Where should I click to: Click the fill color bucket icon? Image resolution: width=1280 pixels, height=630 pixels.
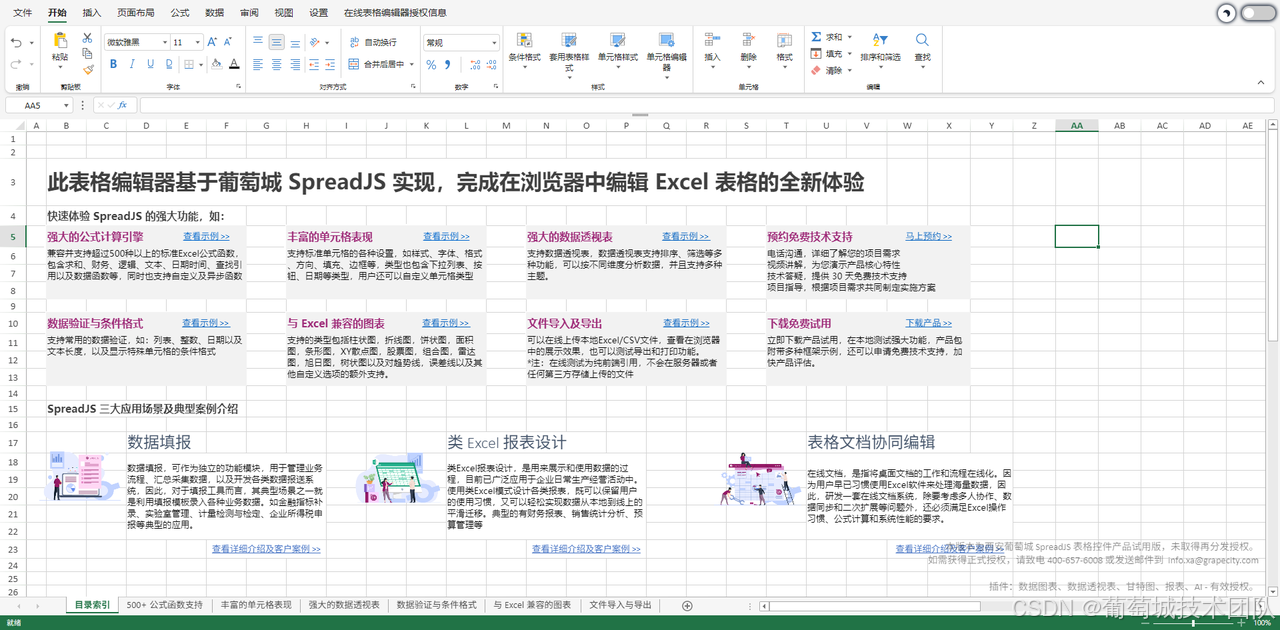pos(216,64)
